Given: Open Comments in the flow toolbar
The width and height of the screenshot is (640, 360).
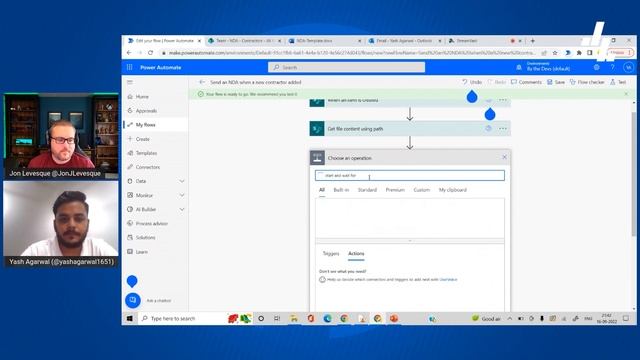Looking at the screenshot, I should (x=526, y=82).
